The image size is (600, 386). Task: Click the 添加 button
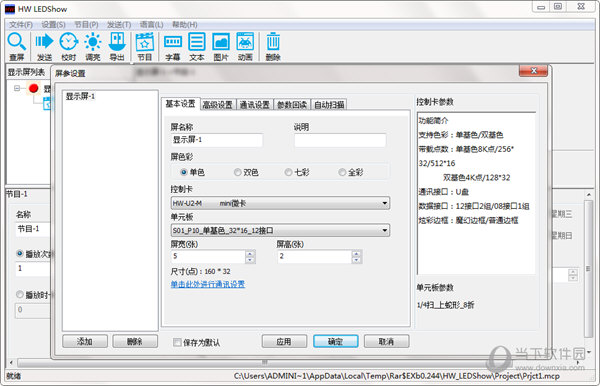pyautogui.click(x=85, y=341)
